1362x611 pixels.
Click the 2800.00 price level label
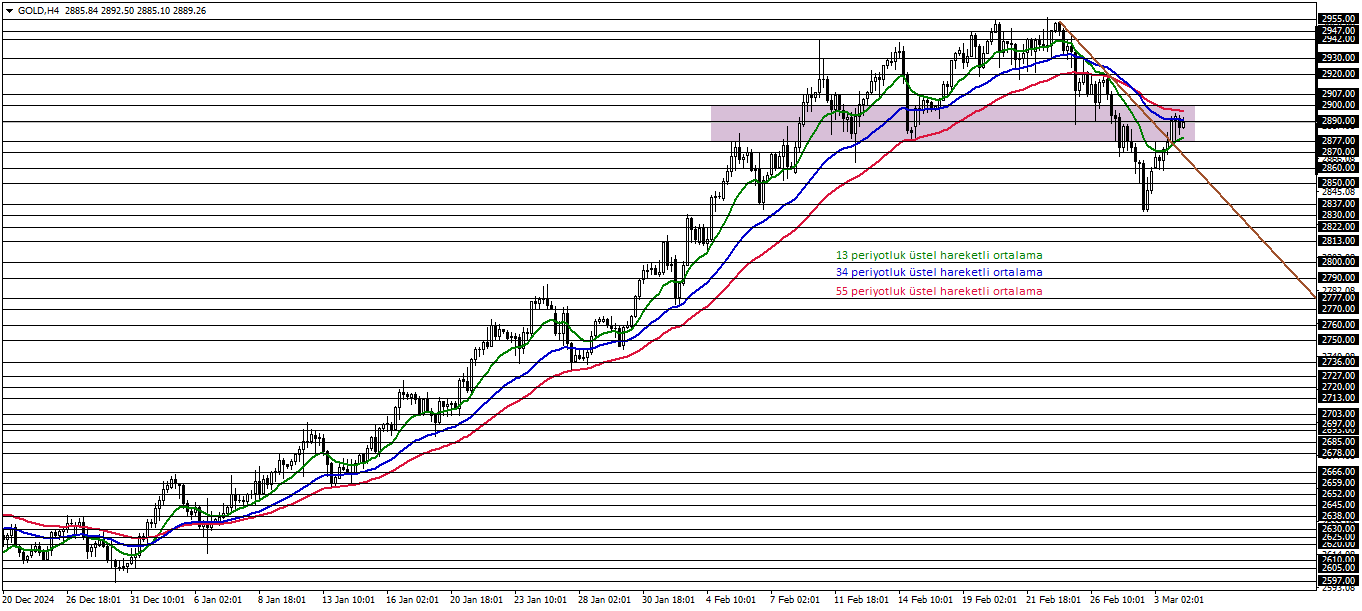point(1338,261)
